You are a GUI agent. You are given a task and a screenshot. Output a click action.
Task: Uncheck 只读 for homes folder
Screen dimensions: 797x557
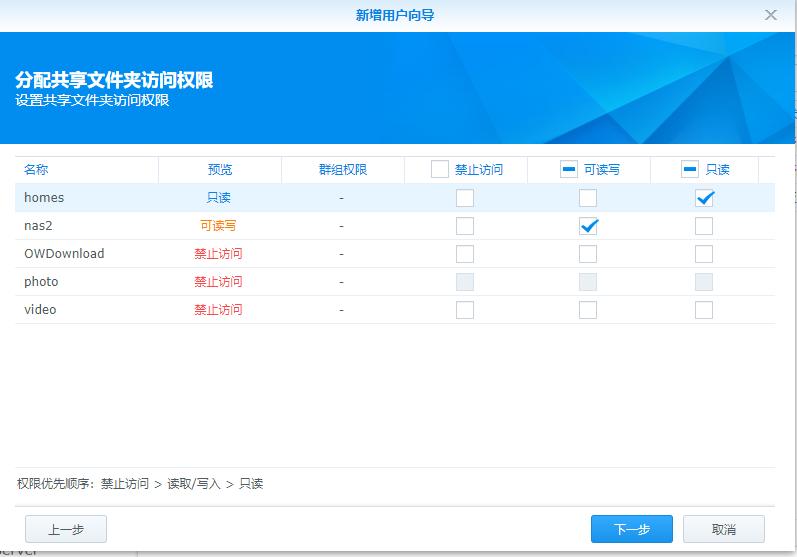704,198
